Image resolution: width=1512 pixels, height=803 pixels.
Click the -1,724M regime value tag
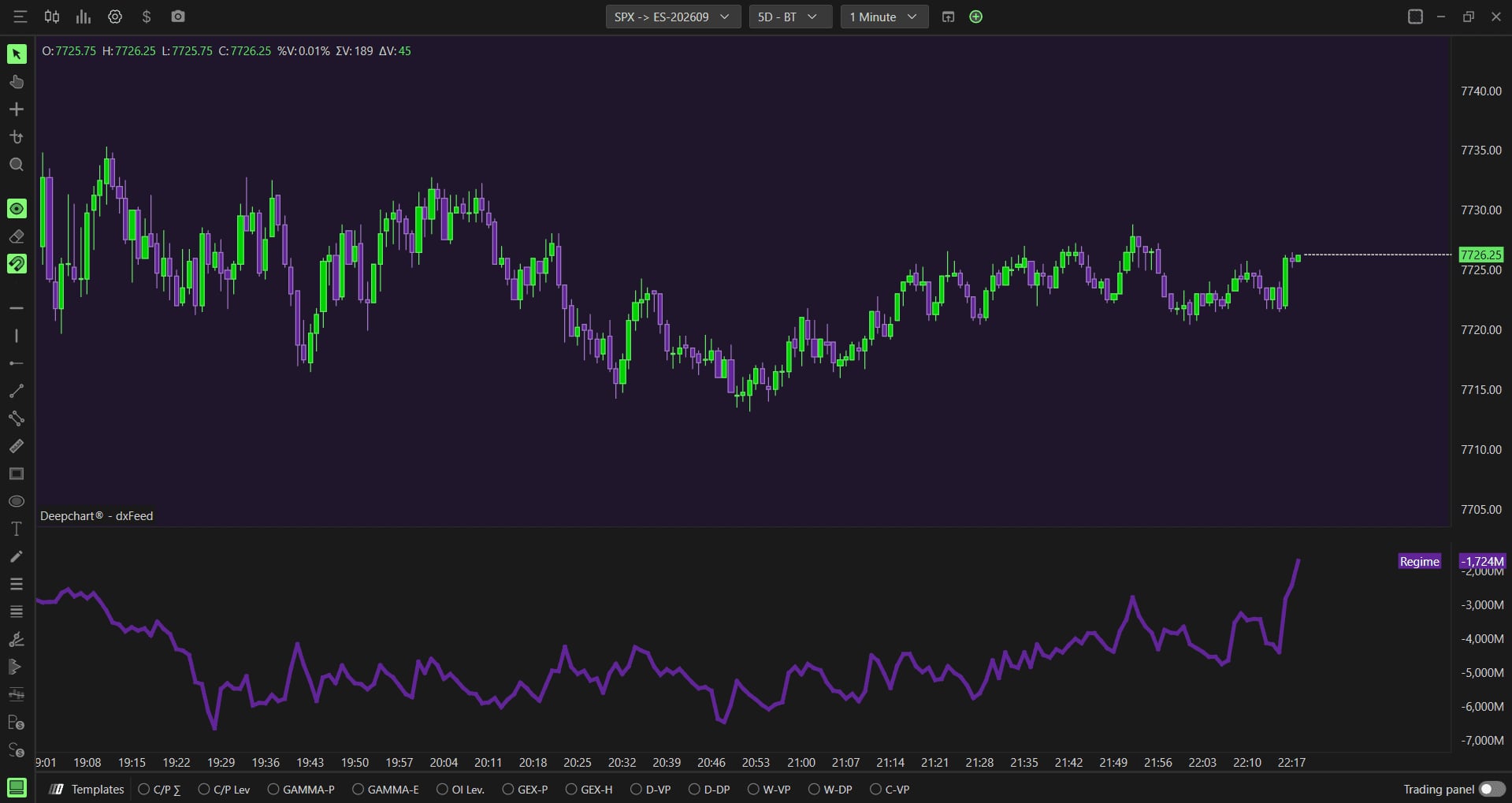[1482, 561]
